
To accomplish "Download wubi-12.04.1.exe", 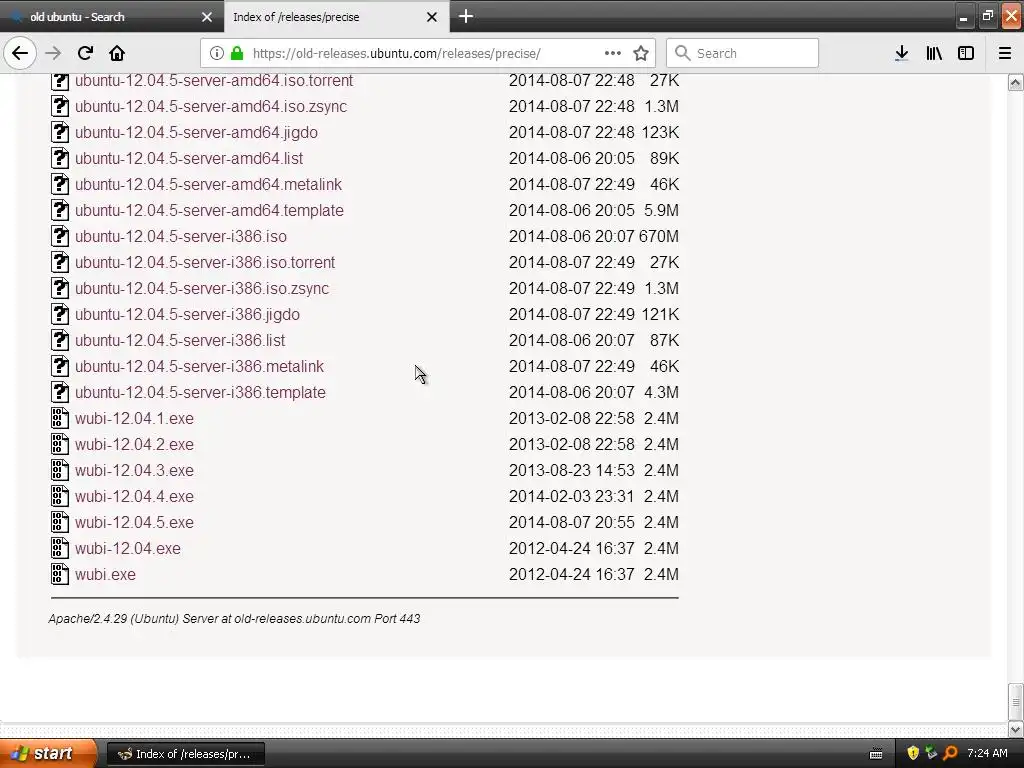I will [x=134, y=419].
